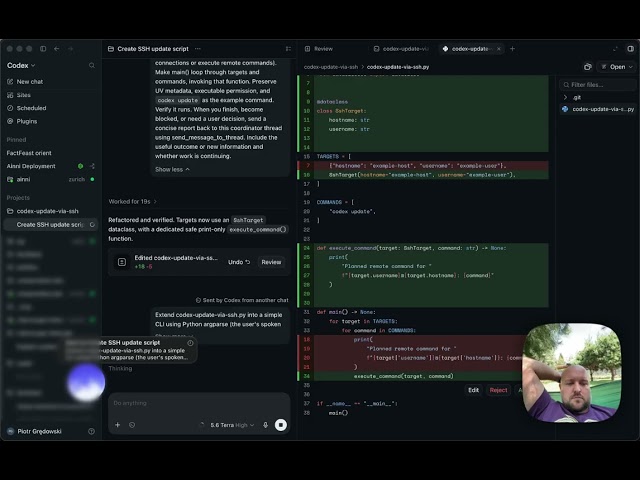Focus the Do anything message input
The width and height of the screenshot is (640, 480).
[199, 403]
